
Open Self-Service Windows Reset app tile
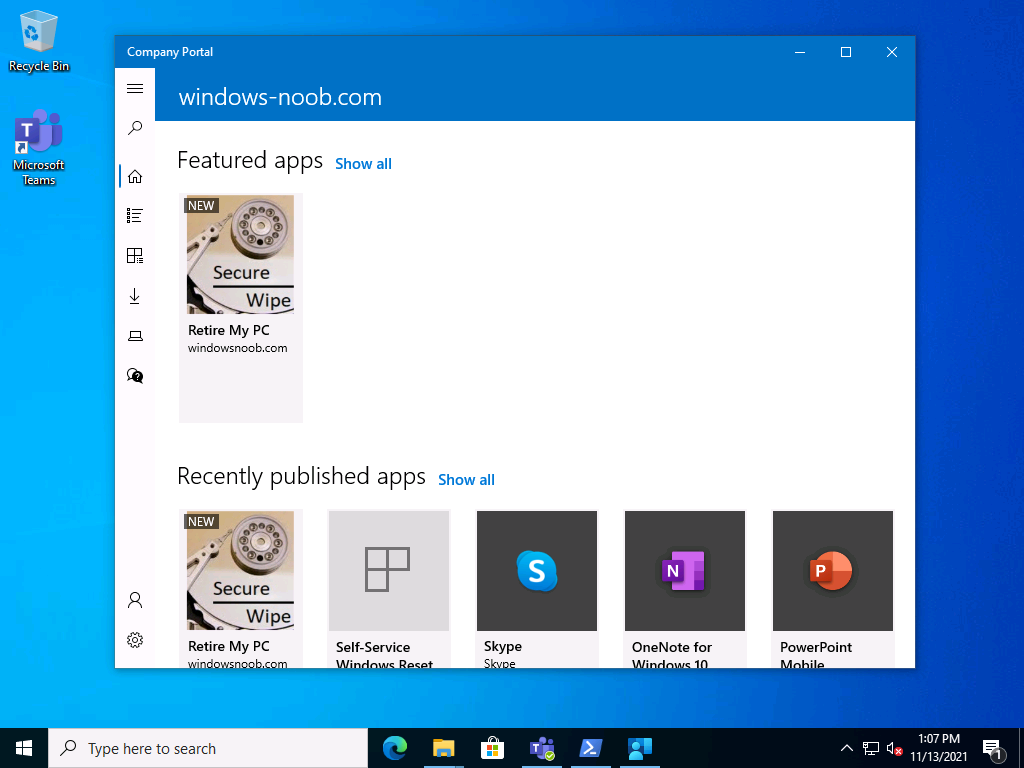(x=389, y=589)
